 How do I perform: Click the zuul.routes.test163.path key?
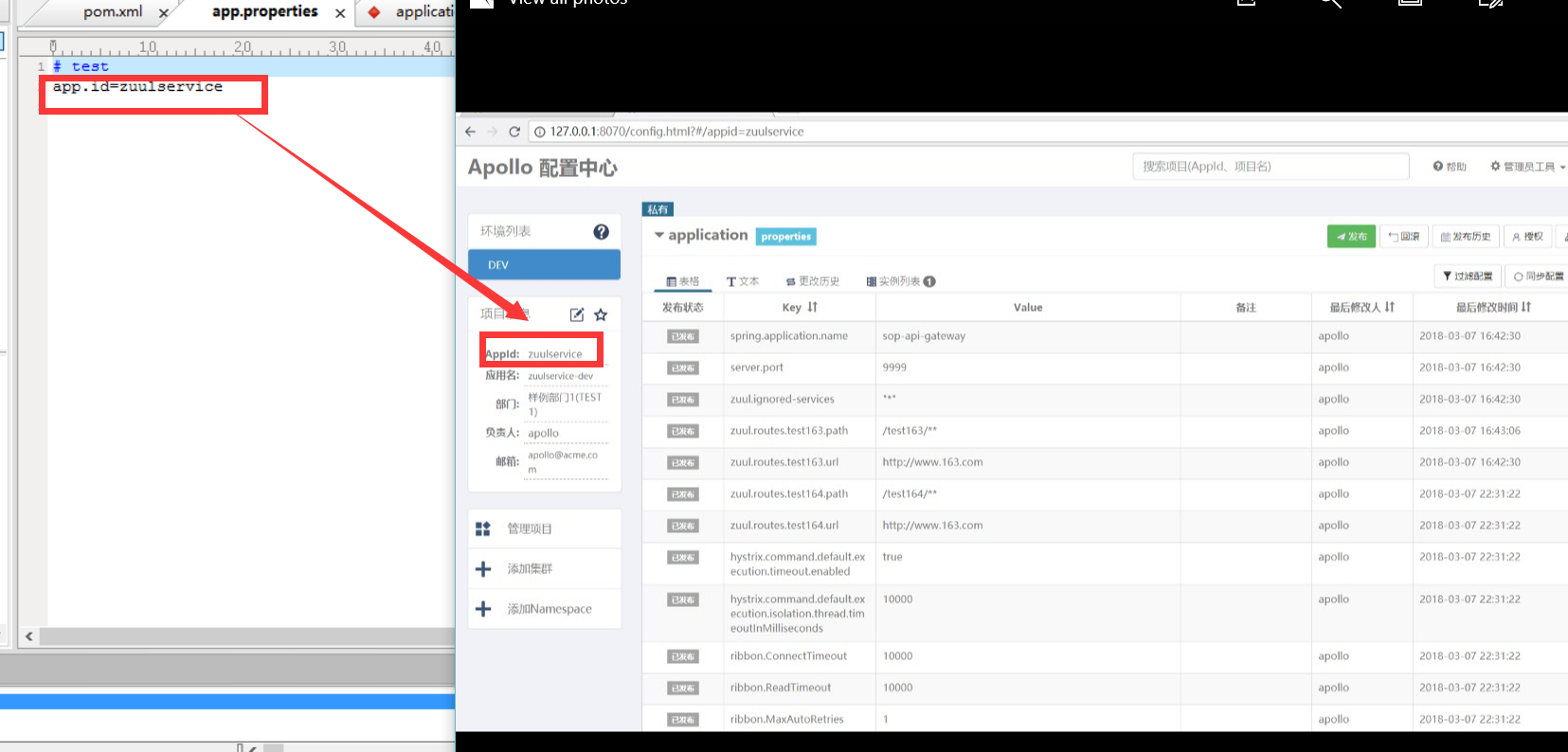click(x=789, y=430)
